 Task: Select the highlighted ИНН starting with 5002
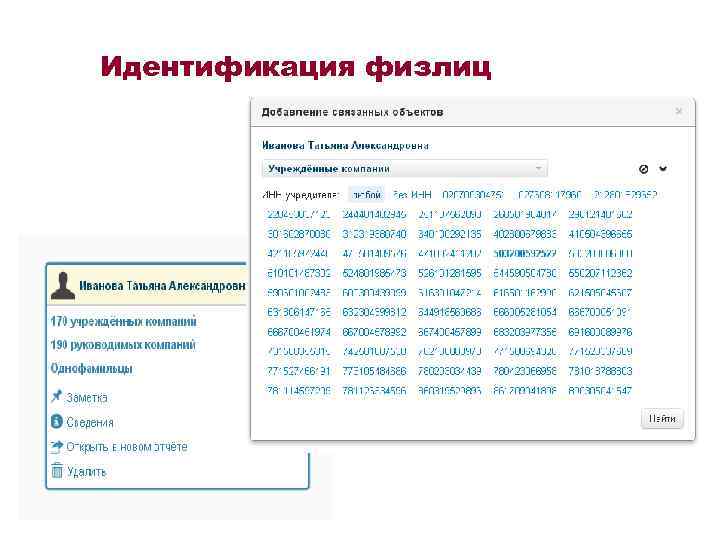[x=525, y=253]
